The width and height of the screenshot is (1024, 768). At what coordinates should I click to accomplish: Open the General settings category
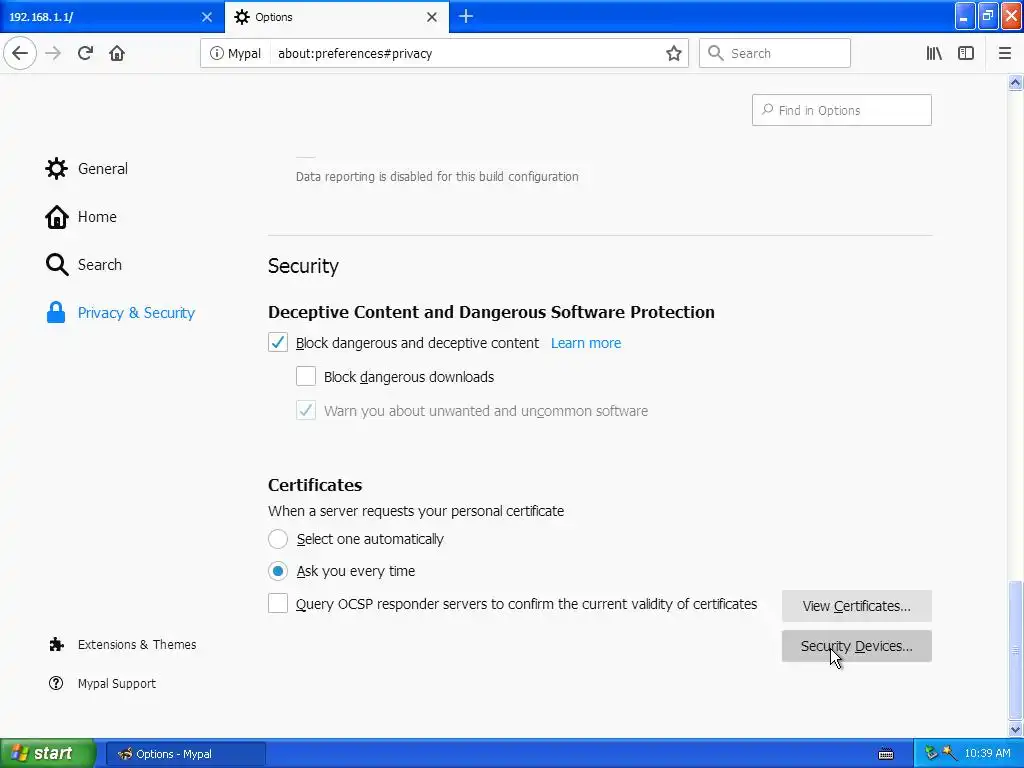[x=102, y=169]
